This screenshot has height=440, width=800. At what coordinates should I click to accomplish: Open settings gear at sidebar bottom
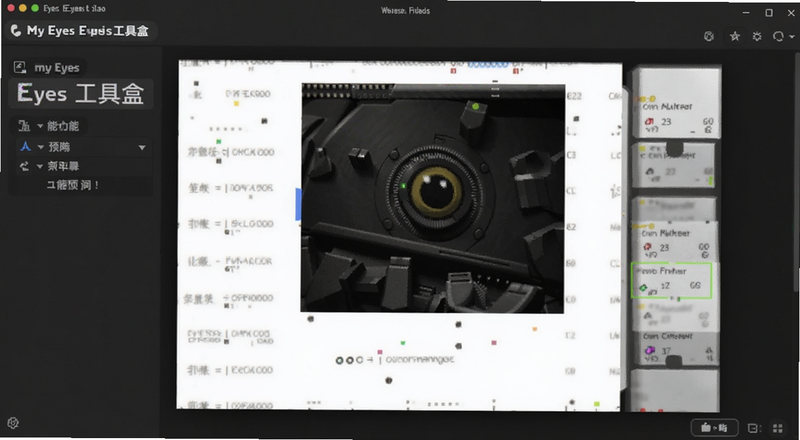pyautogui.click(x=13, y=423)
